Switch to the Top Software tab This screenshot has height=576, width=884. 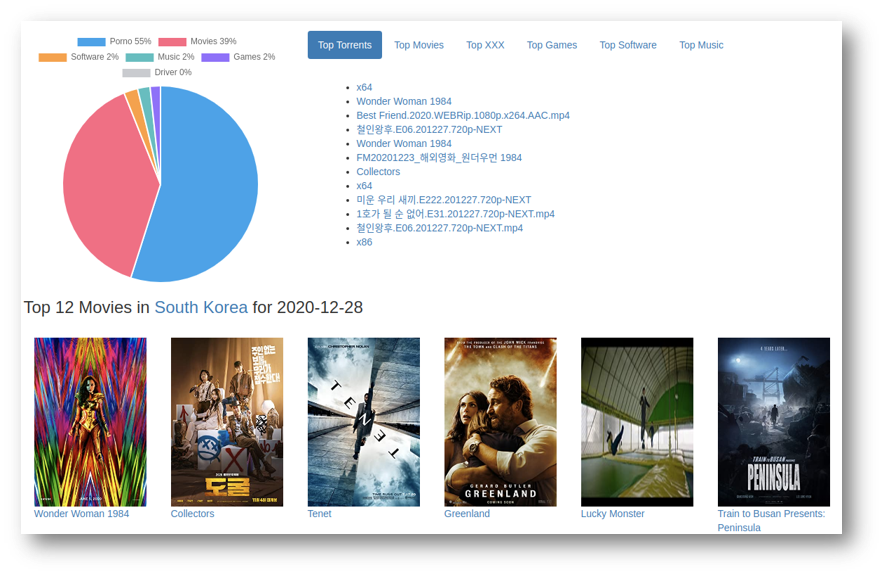(628, 45)
